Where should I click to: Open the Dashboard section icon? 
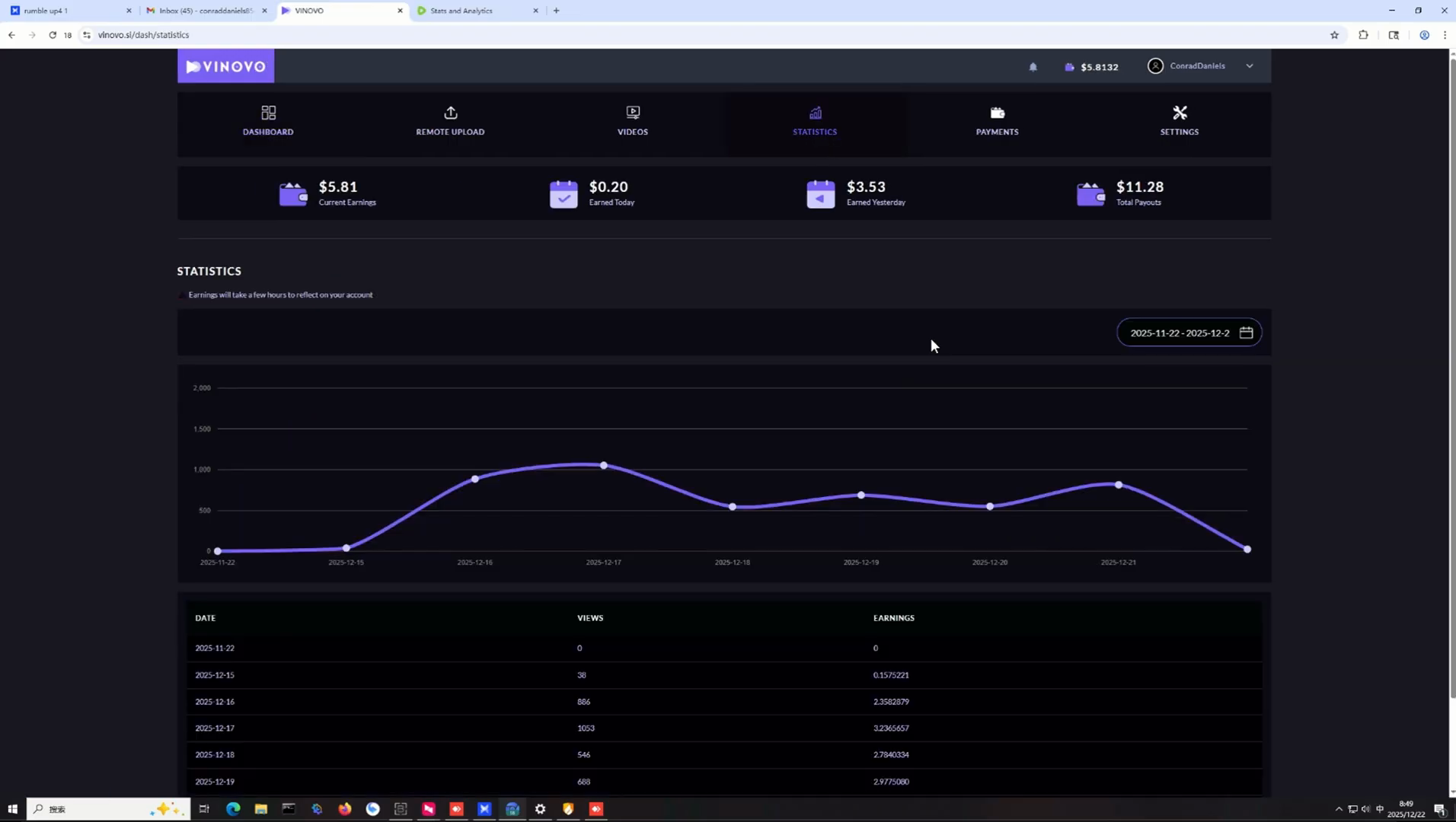pyautogui.click(x=268, y=113)
